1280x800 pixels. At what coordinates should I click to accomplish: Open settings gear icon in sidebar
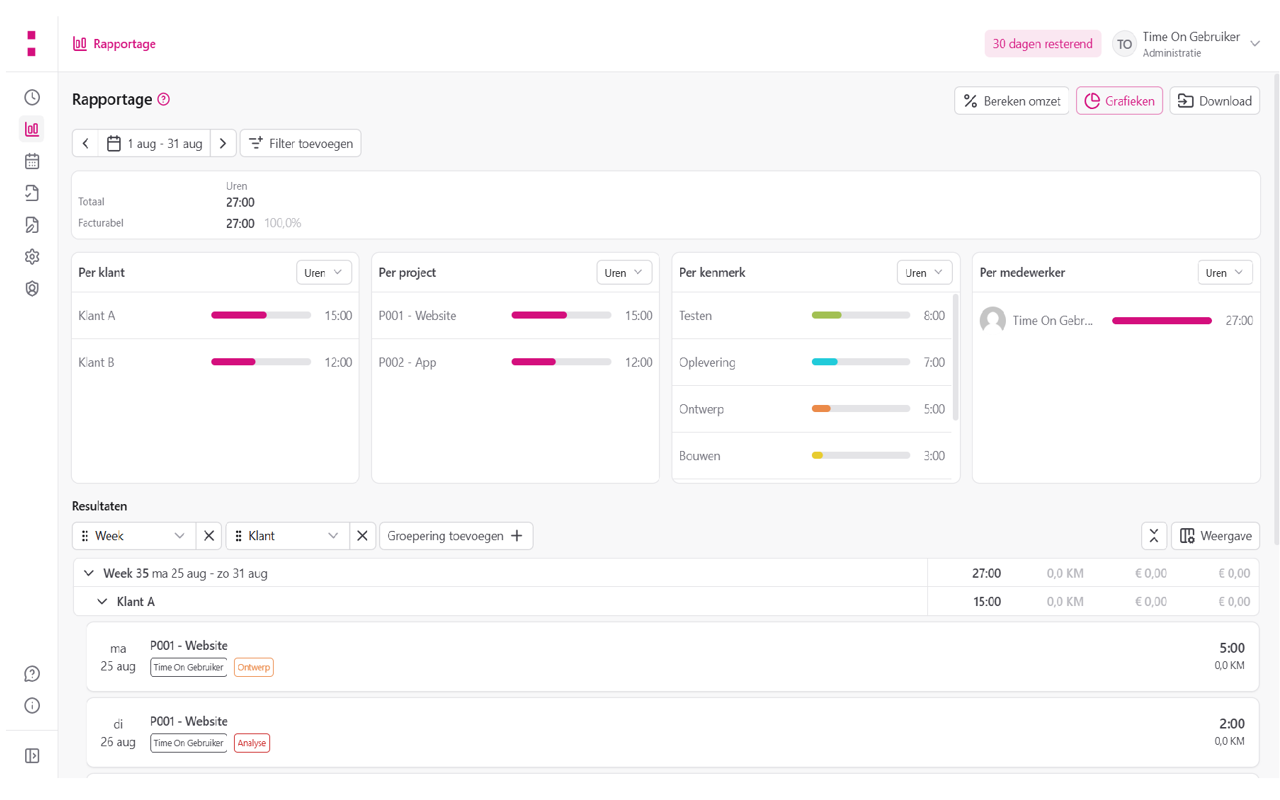[x=32, y=257]
